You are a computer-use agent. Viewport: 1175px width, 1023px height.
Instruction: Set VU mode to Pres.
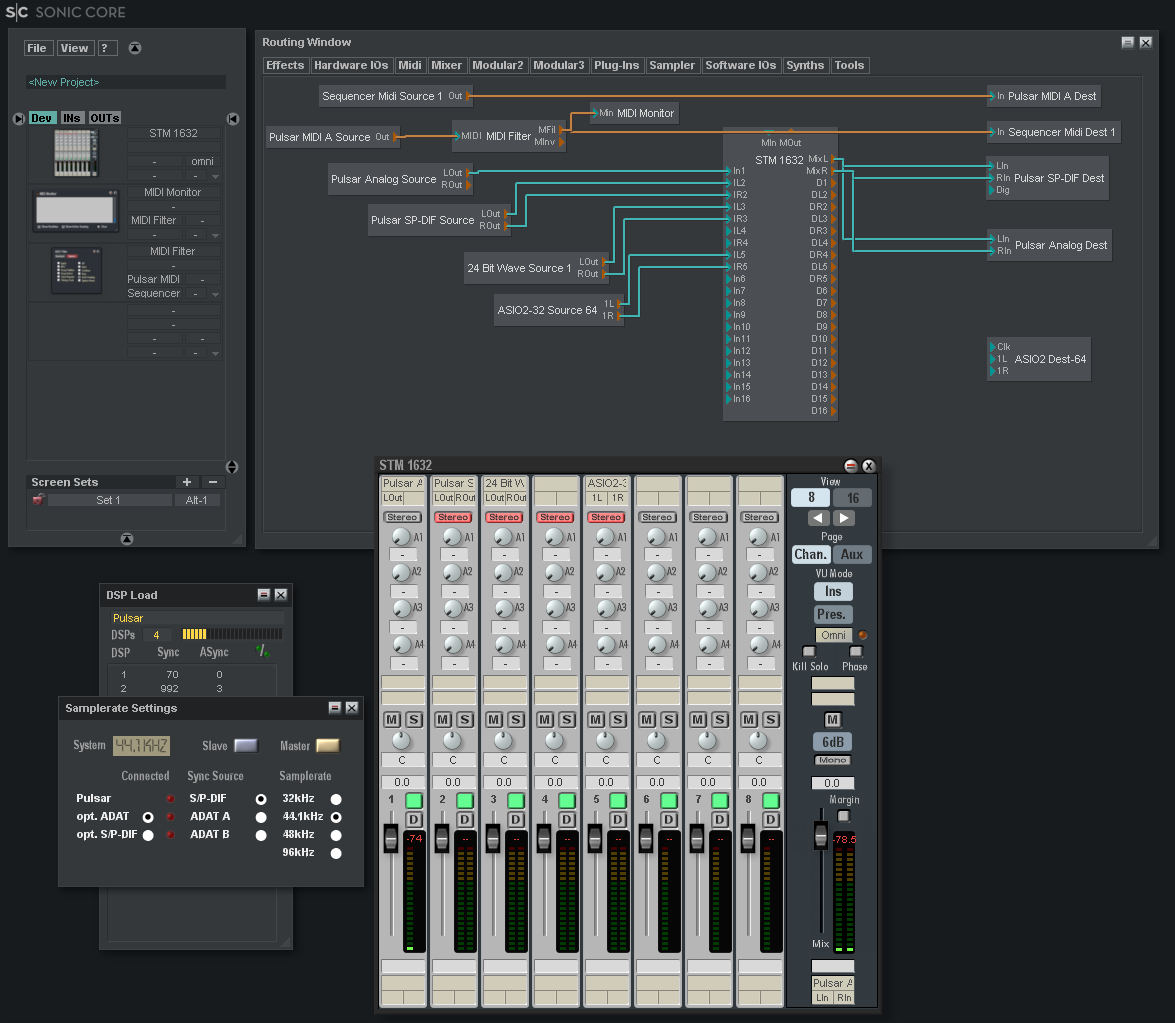[832, 615]
